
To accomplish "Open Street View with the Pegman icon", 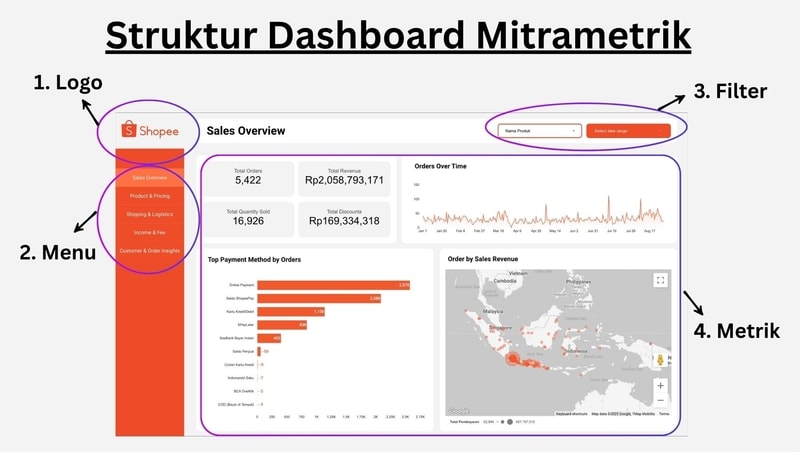I will coord(659,359).
